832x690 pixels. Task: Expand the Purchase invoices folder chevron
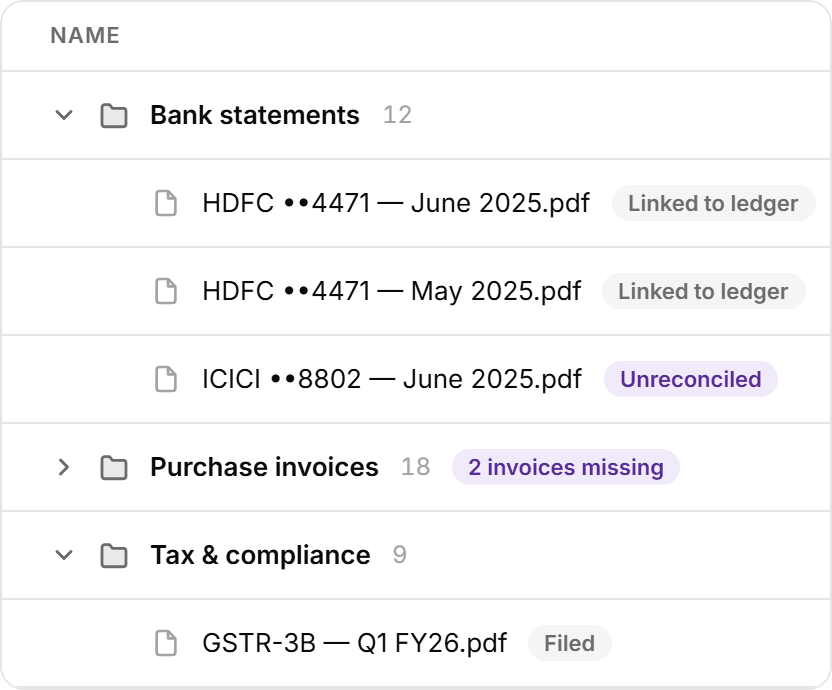pos(64,467)
